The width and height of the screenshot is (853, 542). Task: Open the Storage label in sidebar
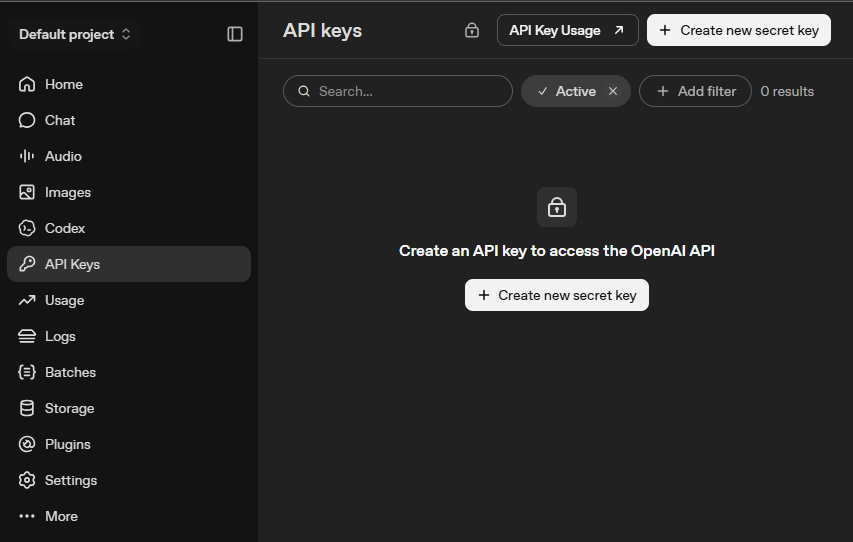click(x=70, y=408)
